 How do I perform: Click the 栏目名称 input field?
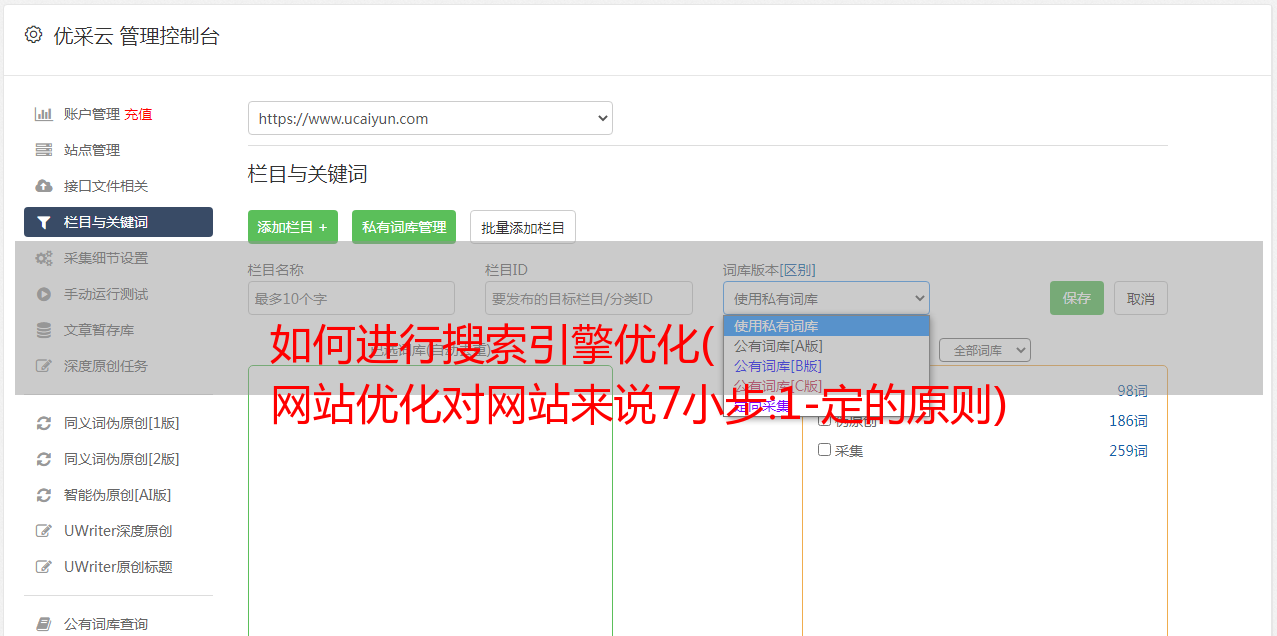click(x=351, y=298)
